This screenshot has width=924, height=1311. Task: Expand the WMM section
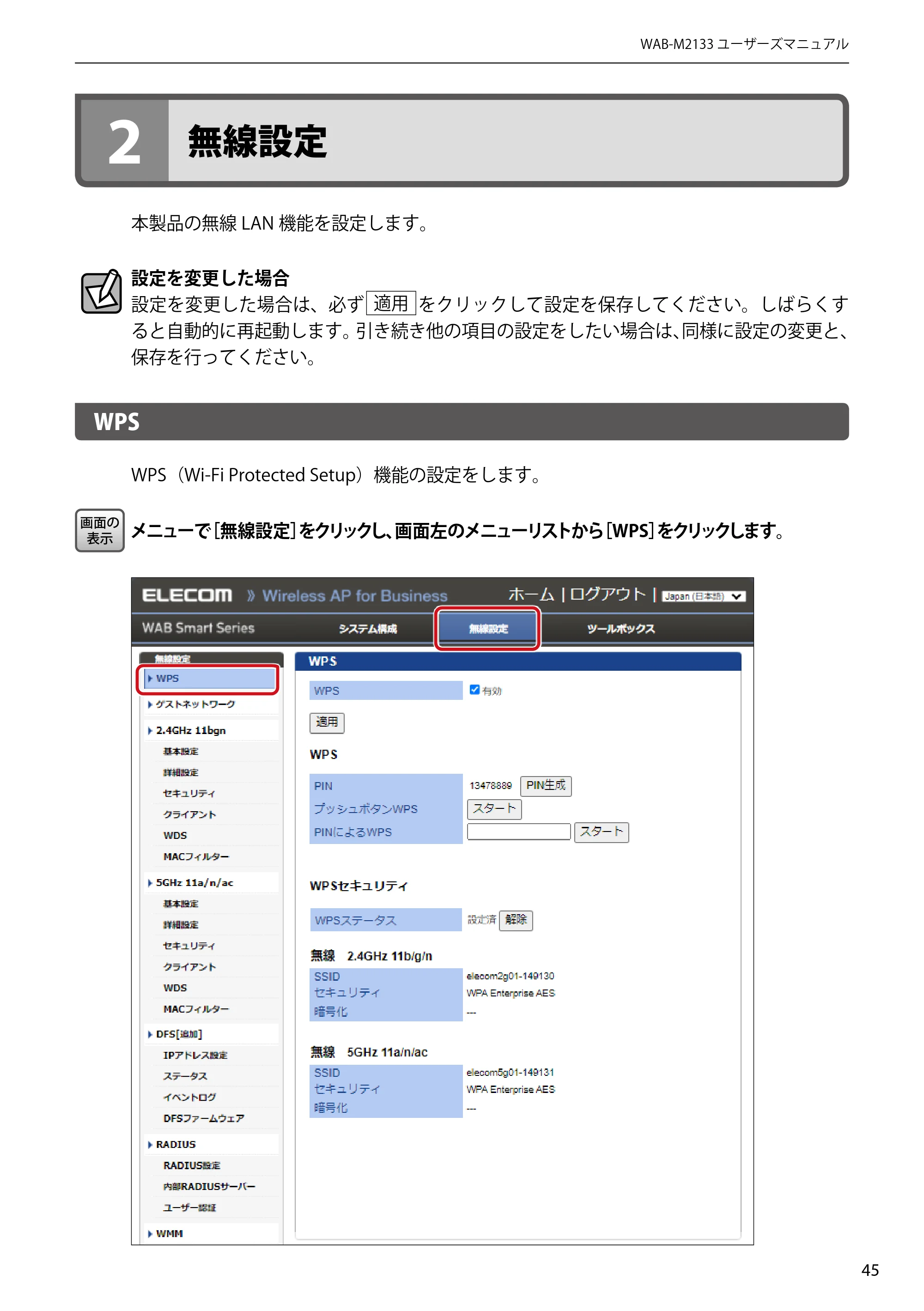[x=169, y=1233]
